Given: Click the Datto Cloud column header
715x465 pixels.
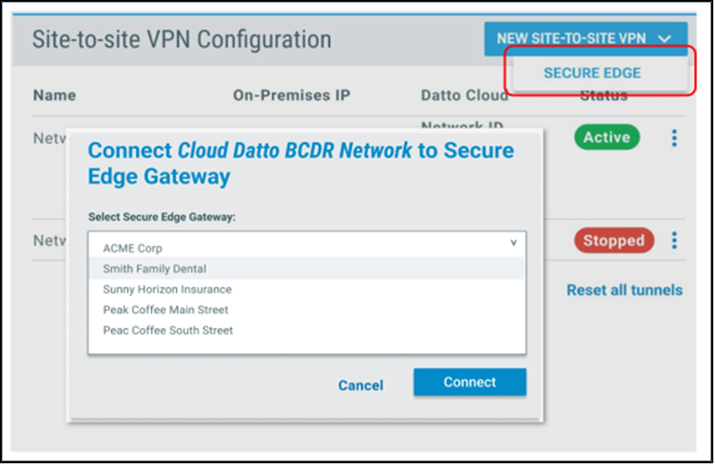Looking at the screenshot, I should 464,95.
